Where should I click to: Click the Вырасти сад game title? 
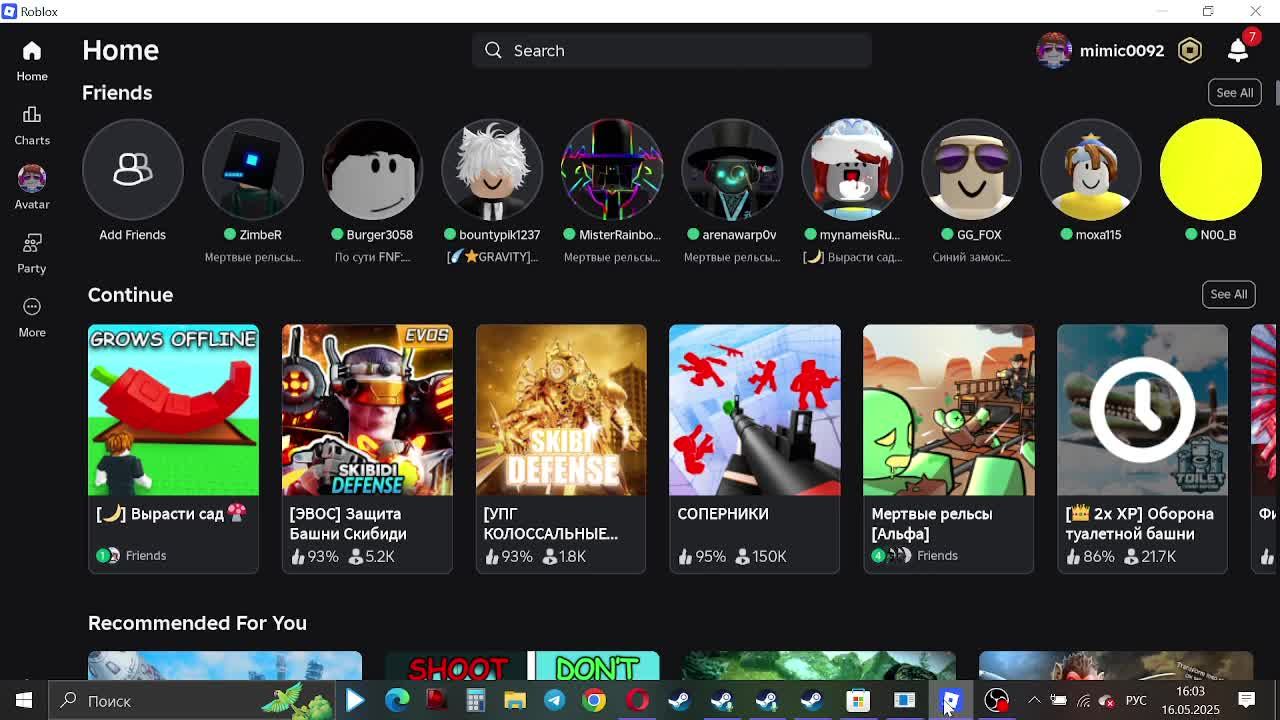pyautogui.click(x=171, y=514)
